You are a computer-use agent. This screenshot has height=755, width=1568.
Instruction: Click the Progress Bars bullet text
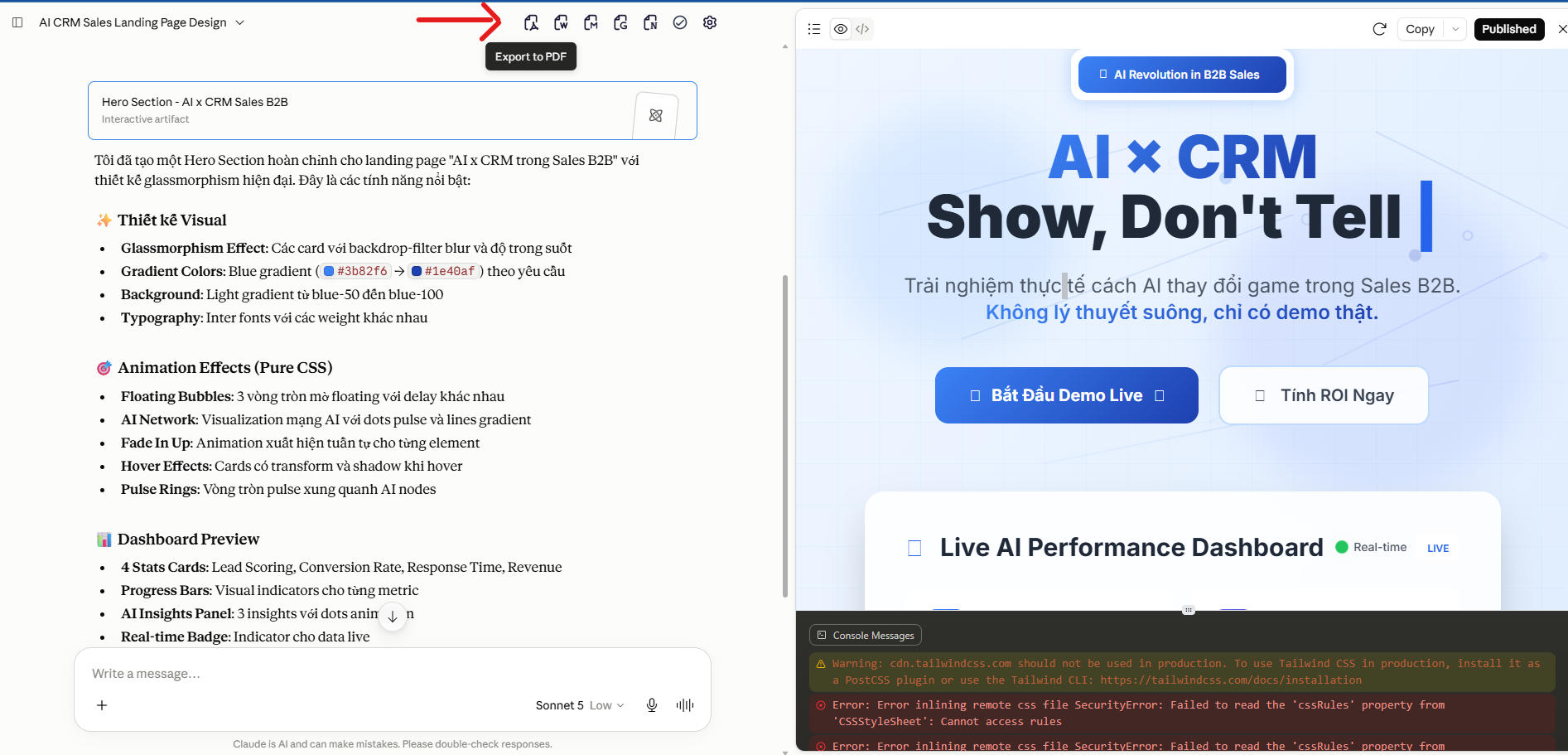tap(269, 590)
